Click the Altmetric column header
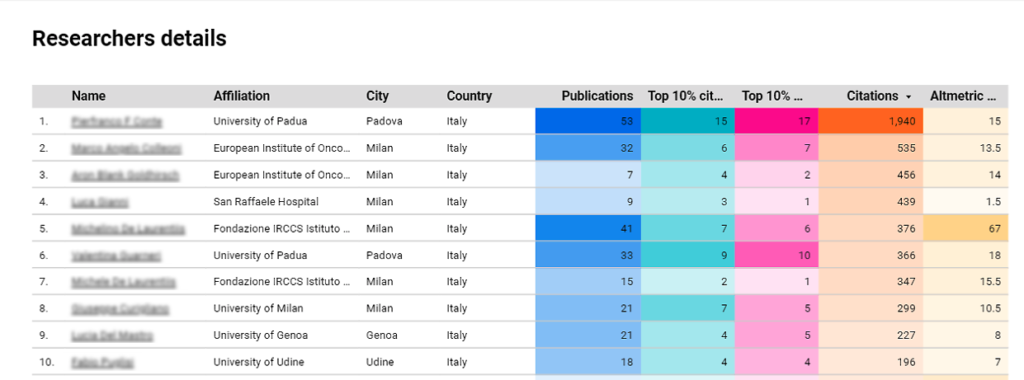The image size is (1024, 380). pyautogui.click(x=963, y=96)
